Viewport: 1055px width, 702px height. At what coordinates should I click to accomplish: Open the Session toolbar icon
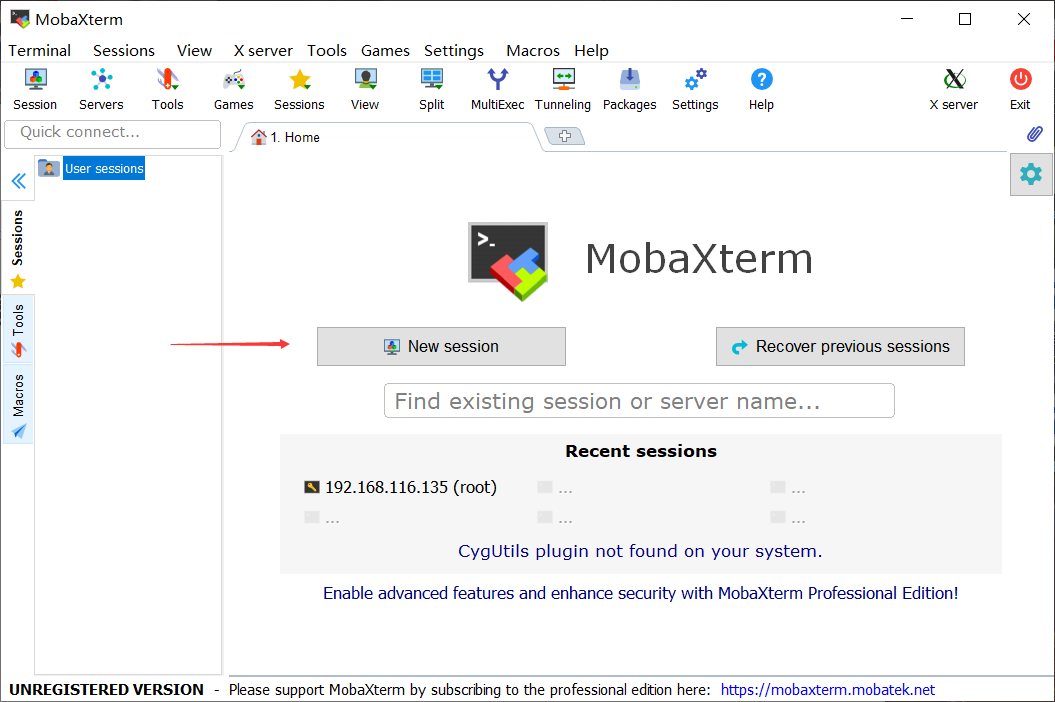pyautogui.click(x=35, y=89)
